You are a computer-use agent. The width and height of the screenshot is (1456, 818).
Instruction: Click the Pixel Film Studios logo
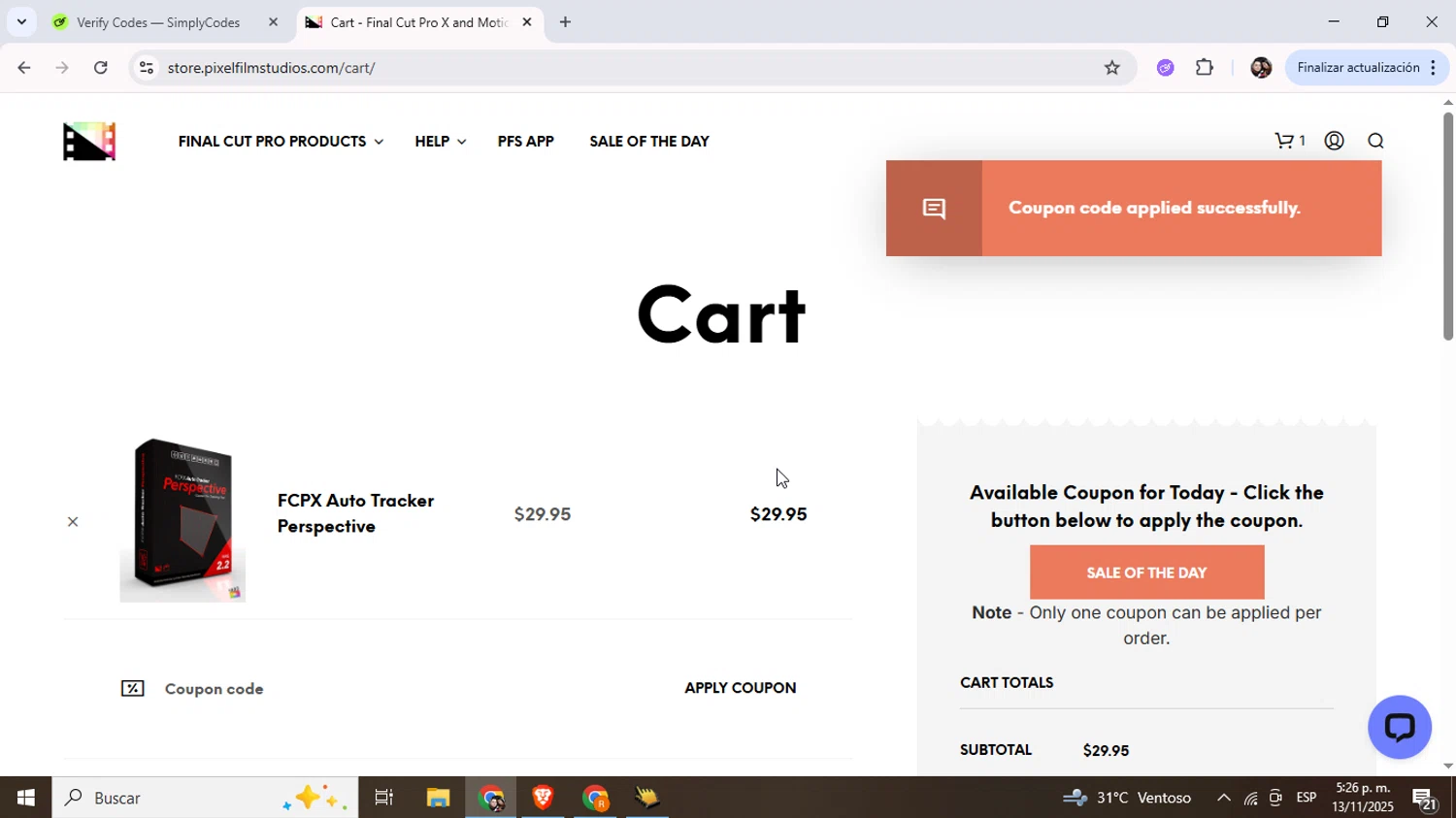tap(89, 142)
